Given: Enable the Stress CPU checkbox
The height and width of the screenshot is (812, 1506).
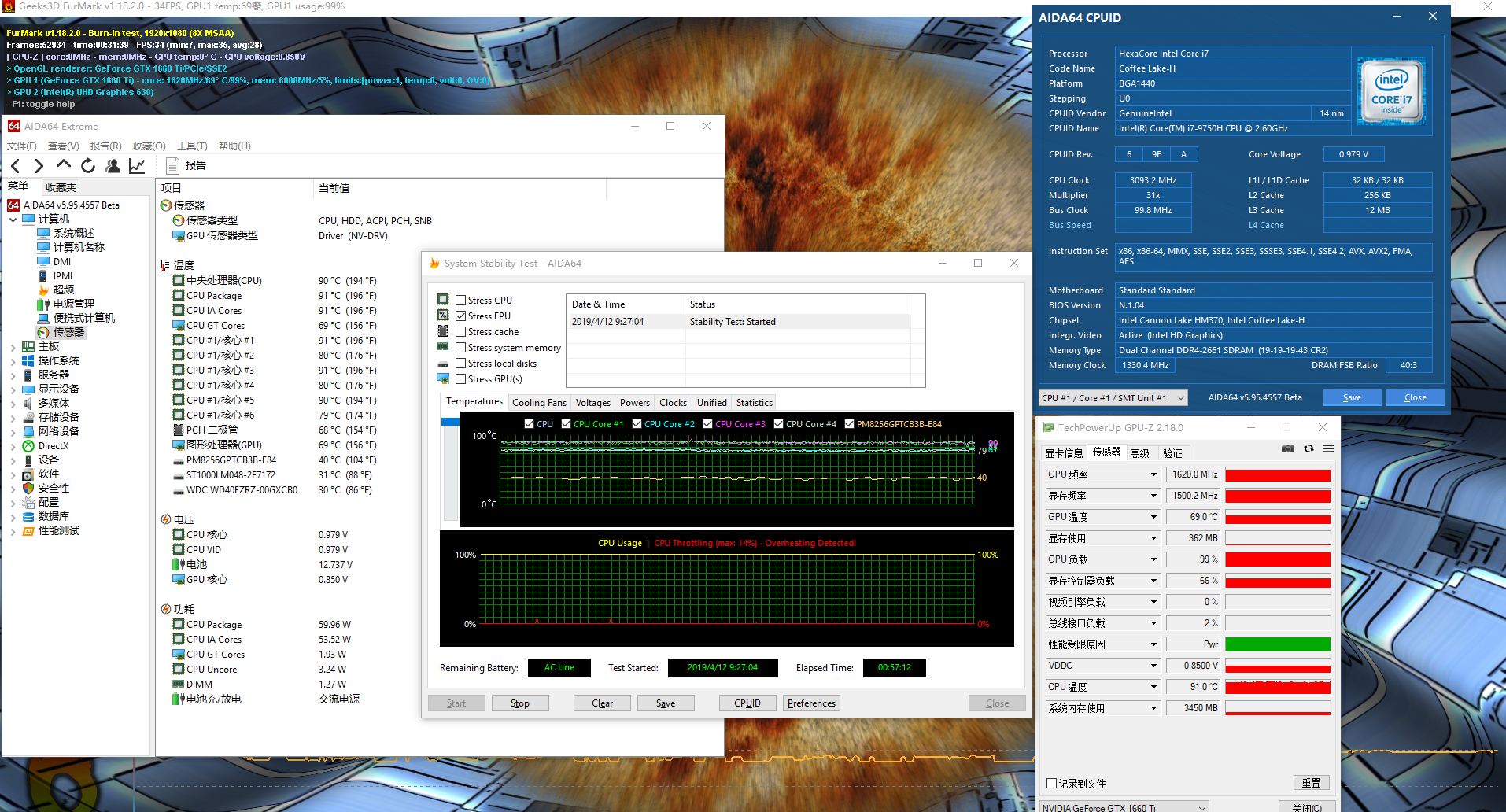Looking at the screenshot, I should click(x=461, y=301).
